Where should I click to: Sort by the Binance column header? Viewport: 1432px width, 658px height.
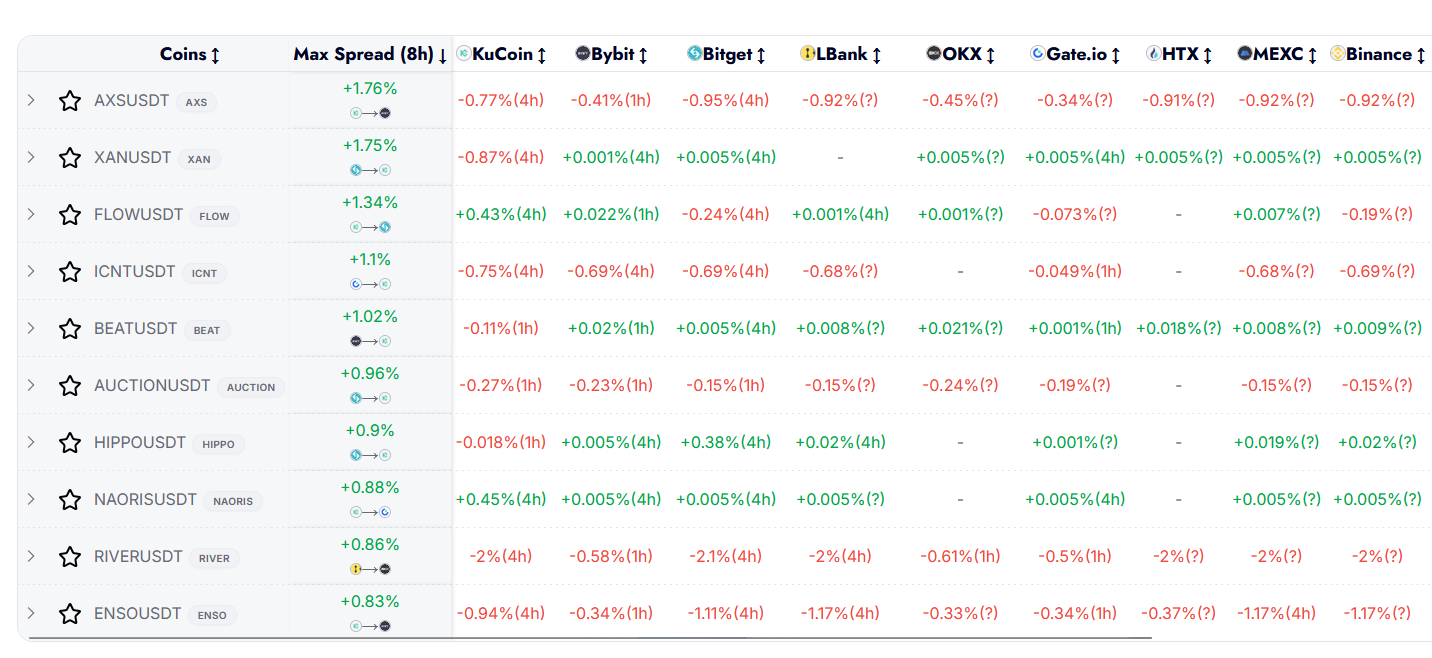point(1379,54)
